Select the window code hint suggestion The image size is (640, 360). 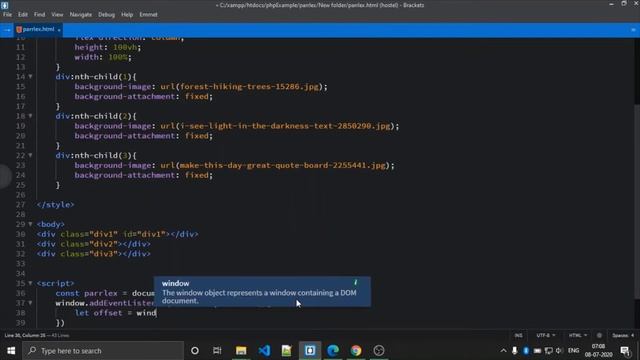point(262,291)
